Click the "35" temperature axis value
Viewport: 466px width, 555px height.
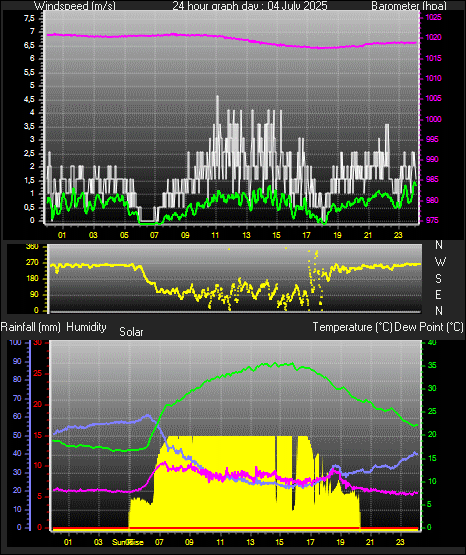click(432, 366)
